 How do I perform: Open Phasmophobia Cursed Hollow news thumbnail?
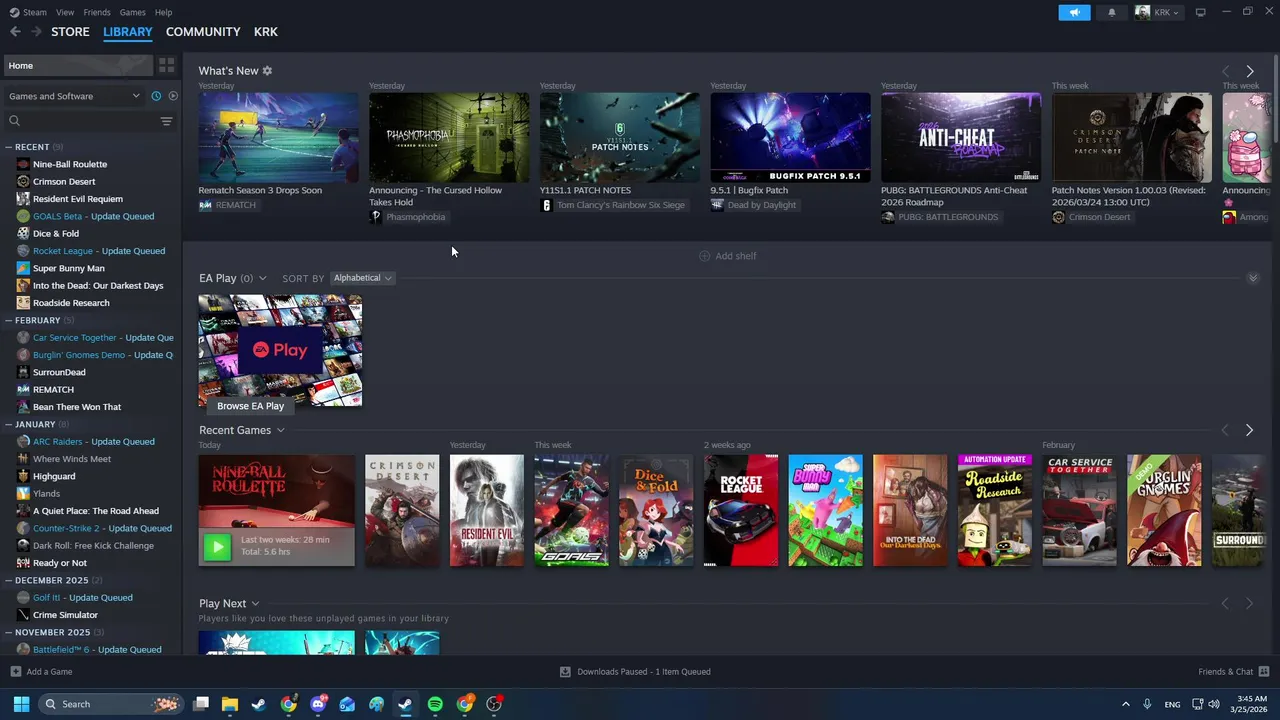tap(449, 138)
